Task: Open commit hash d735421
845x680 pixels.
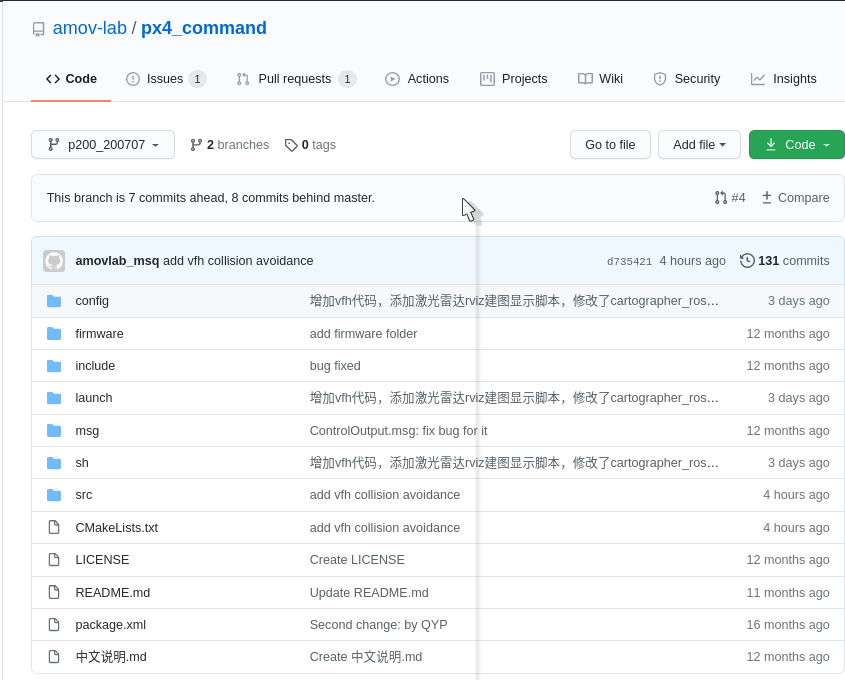Action: (x=629, y=261)
